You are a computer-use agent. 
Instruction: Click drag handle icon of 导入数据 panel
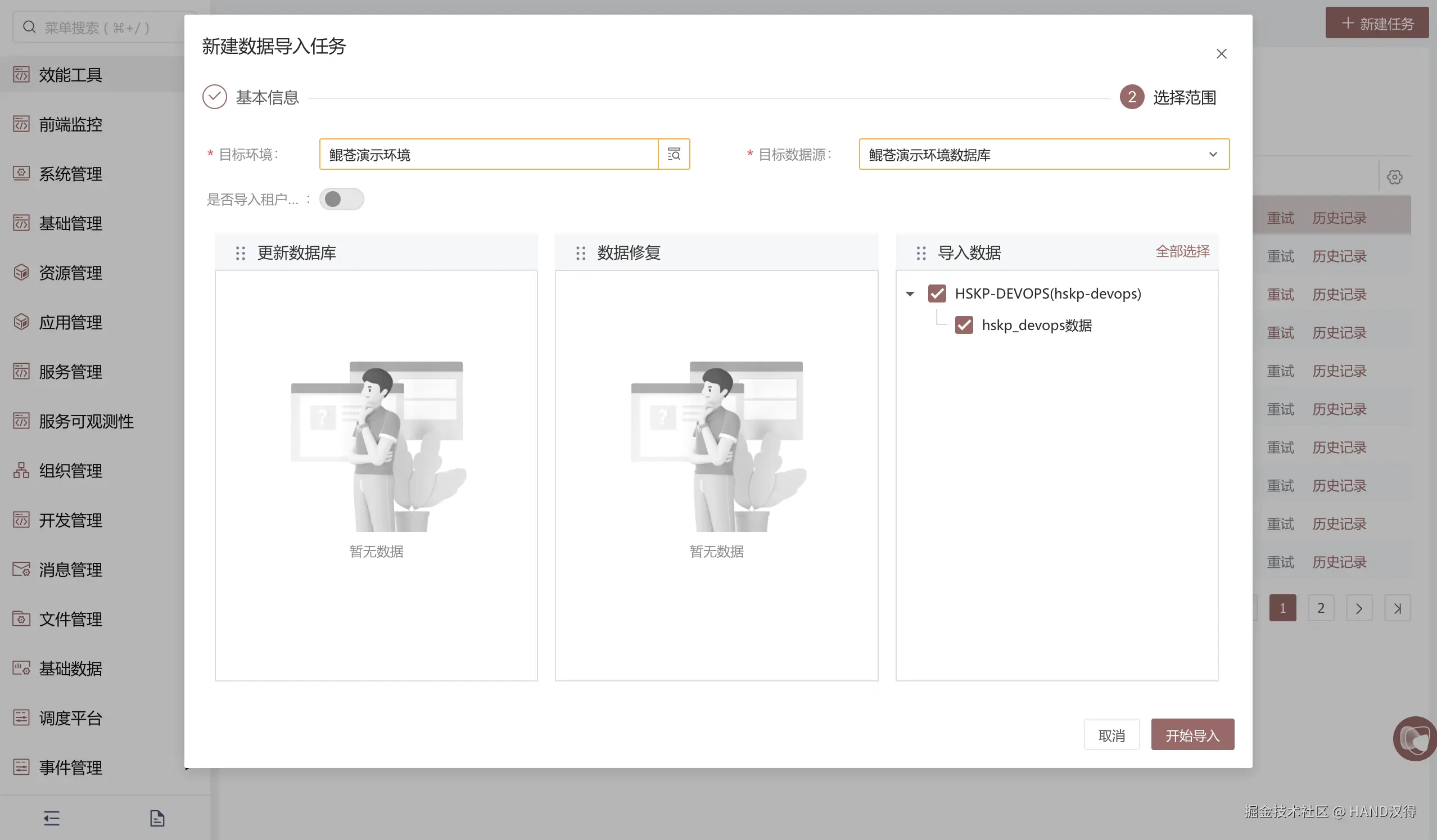[921, 253]
